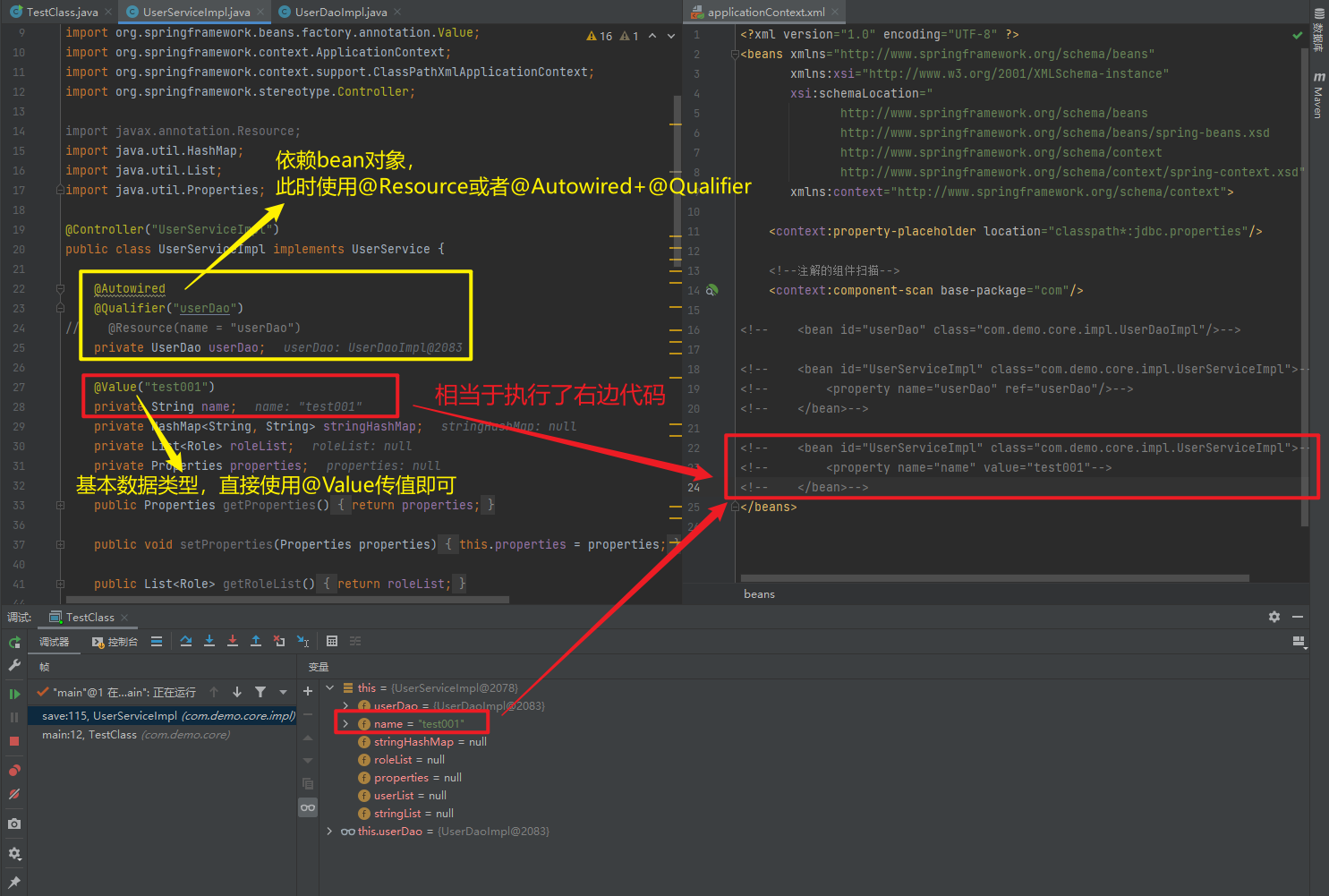Resume the paused program
The image size is (1329, 896).
14,694
